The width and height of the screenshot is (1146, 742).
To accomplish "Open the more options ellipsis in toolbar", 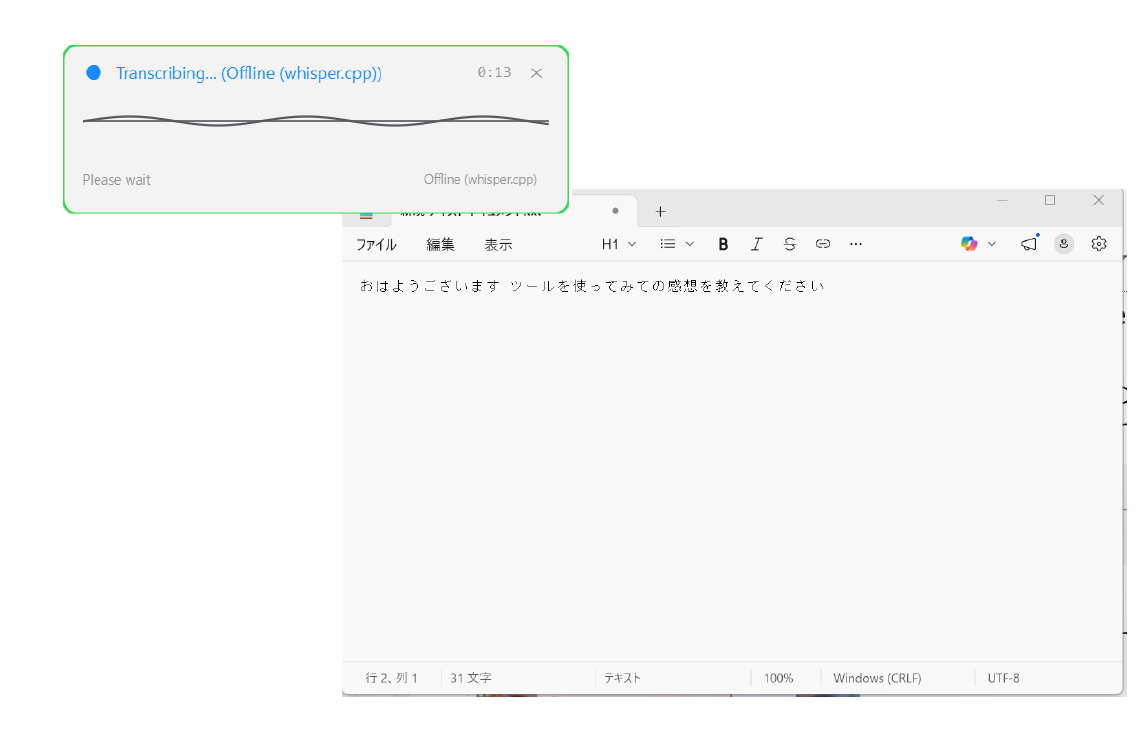I will click(856, 244).
